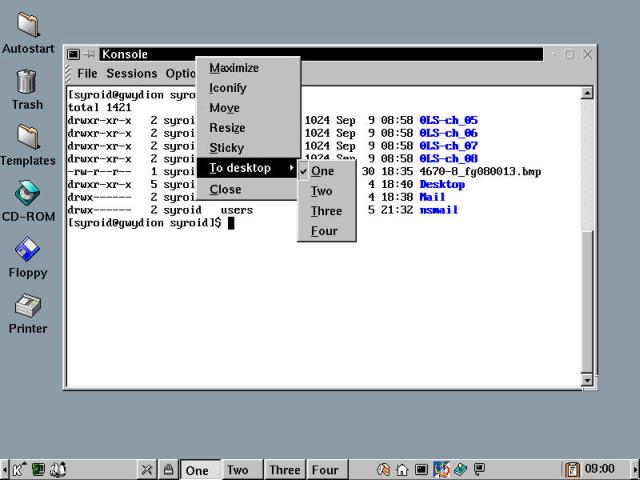Open the Trash desktop icon

tap(27, 82)
